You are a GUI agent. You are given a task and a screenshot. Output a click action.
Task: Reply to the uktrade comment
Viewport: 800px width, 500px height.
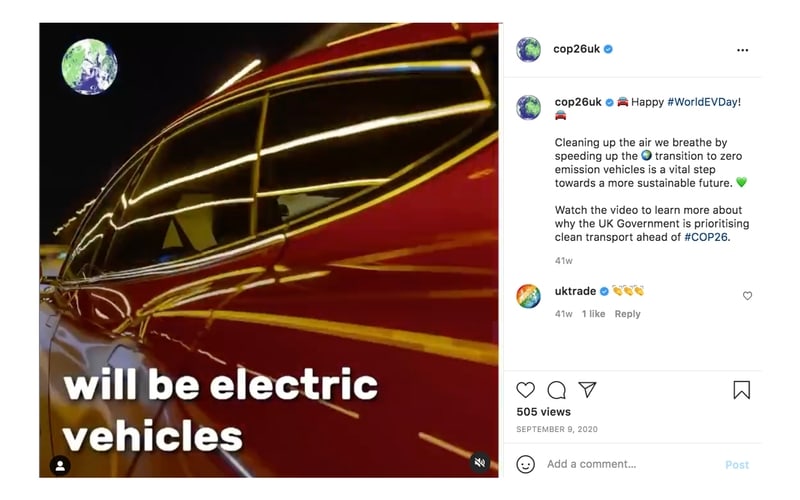coord(627,314)
